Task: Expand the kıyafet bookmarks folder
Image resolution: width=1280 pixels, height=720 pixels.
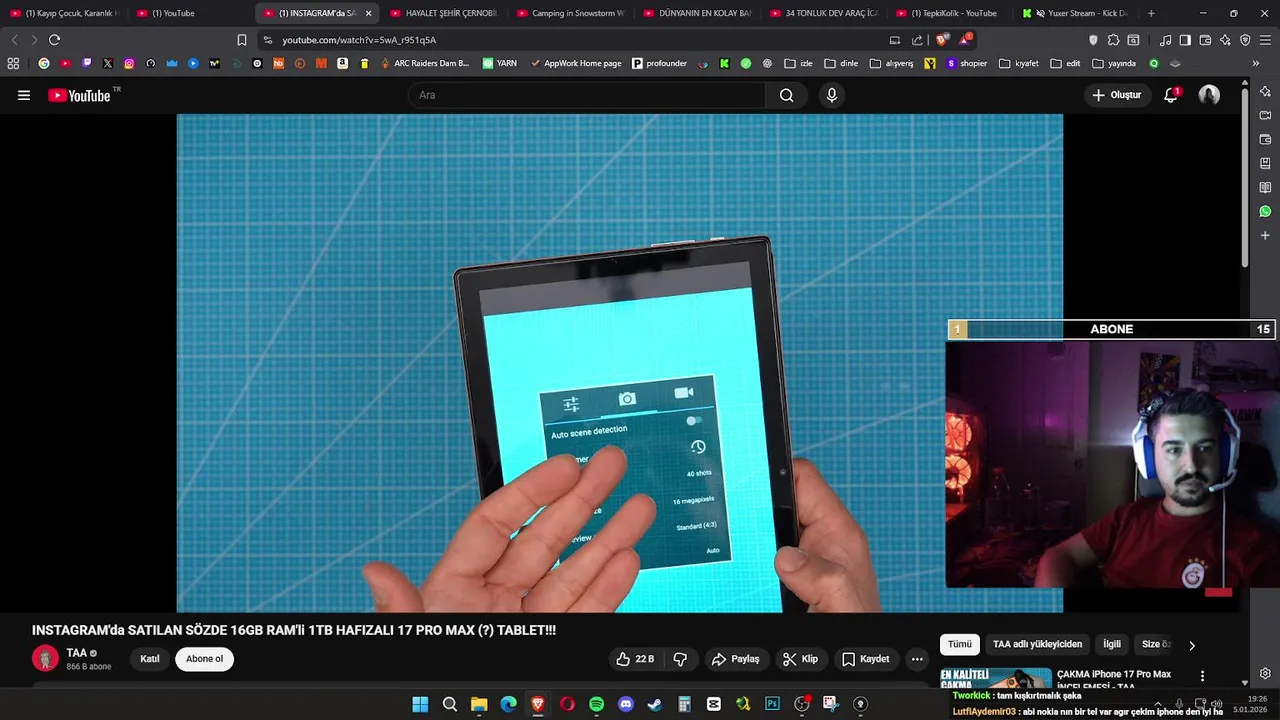Action: coord(1019,63)
